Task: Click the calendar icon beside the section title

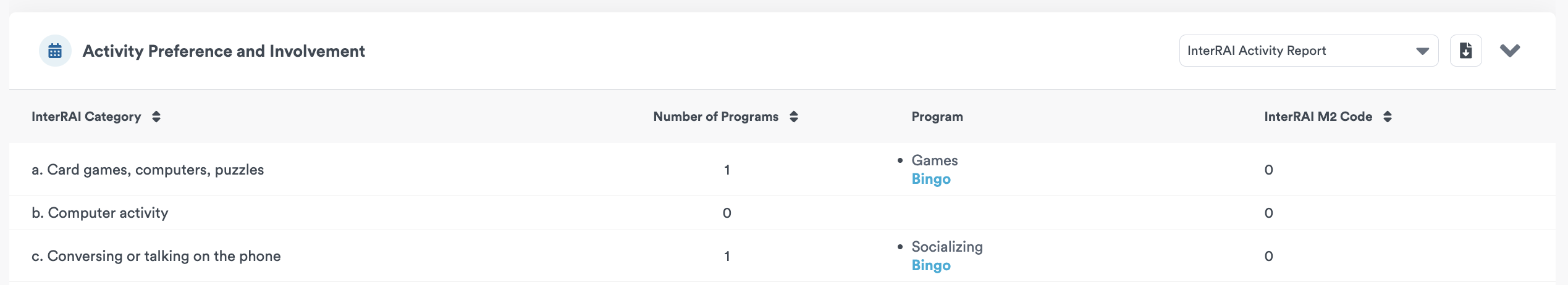Action: [x=55, y=51]
